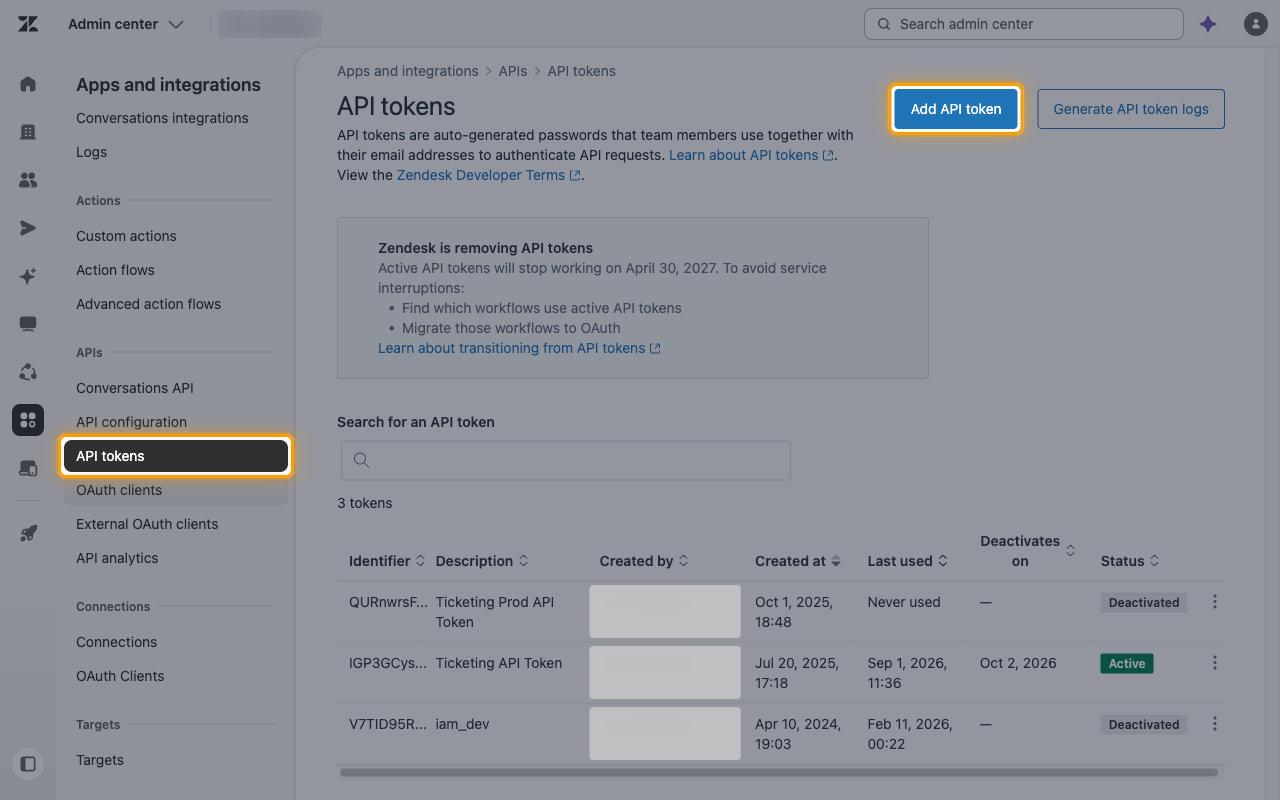The width and height of the screenshot is (1280, 800).
Task: Open Account building icon in sidebar
Action: [28, 132]
